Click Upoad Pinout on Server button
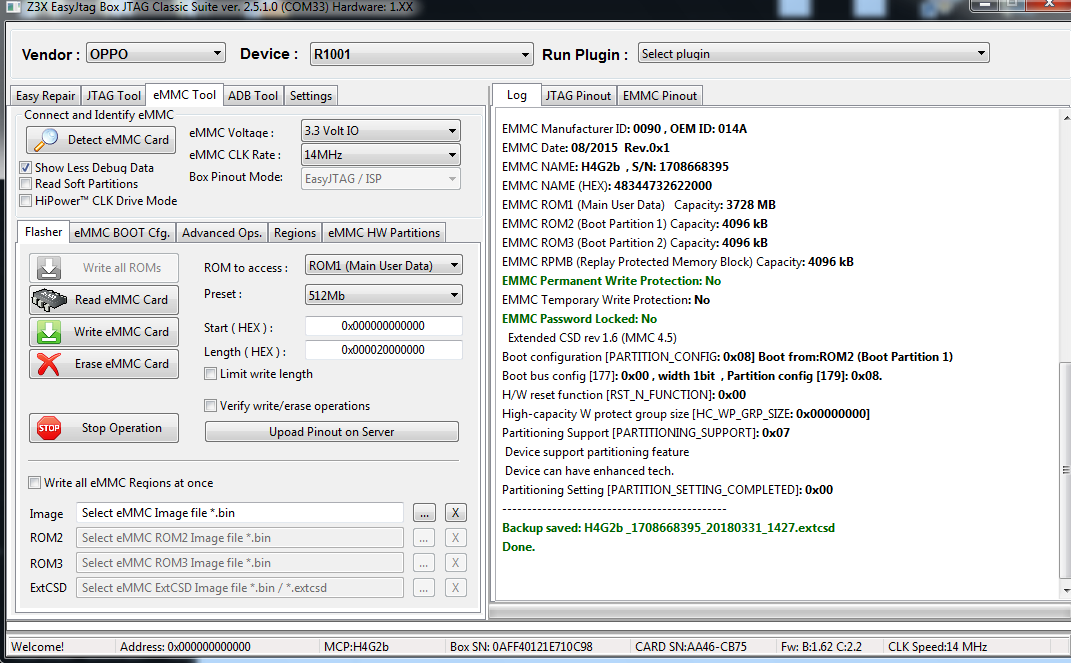This screenshot has width=1071, height=663. [x=332, y=432]
